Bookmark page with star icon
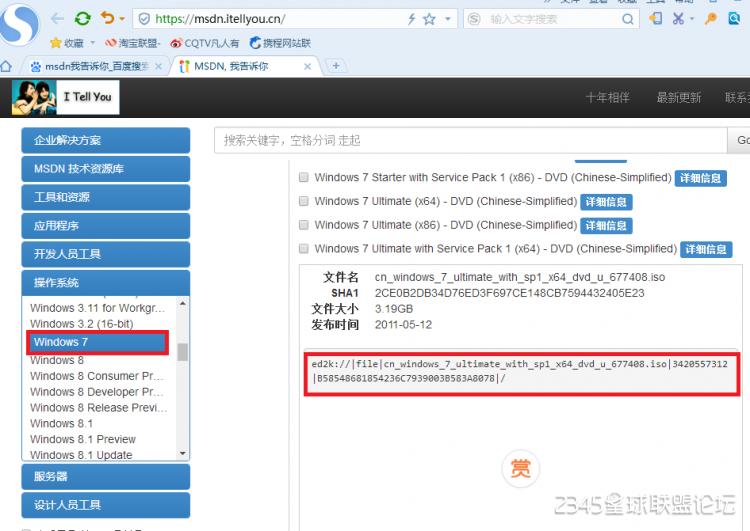The image size is (750, 531). click(430, 19)
